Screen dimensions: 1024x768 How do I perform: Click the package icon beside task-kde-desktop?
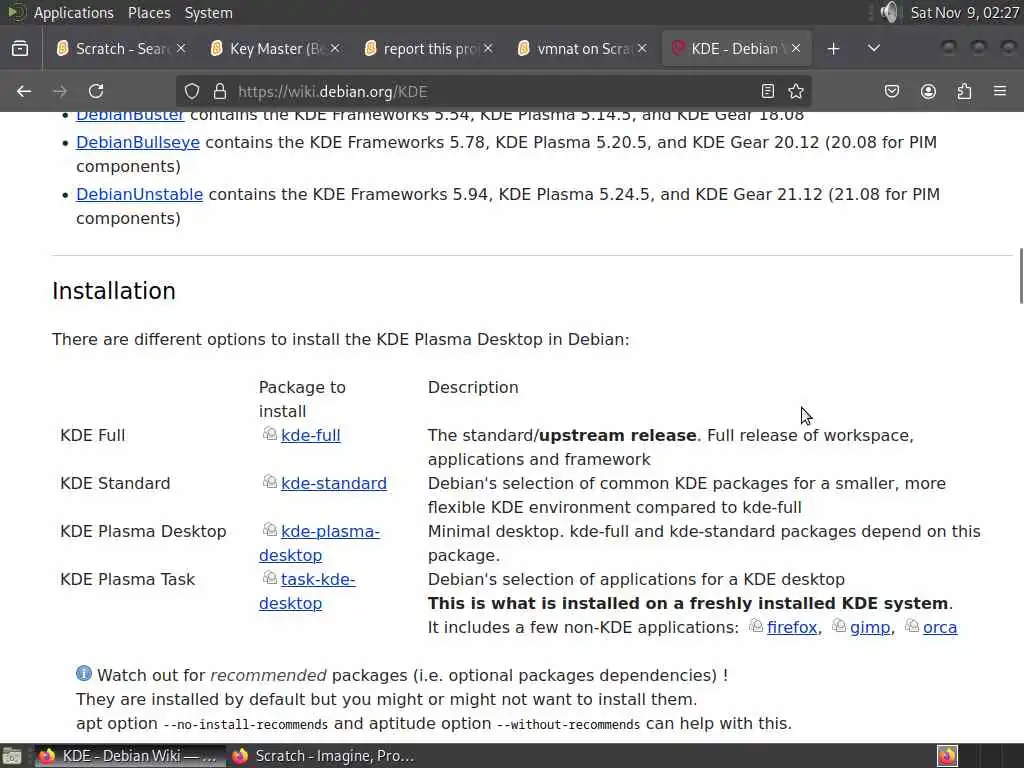270,577
